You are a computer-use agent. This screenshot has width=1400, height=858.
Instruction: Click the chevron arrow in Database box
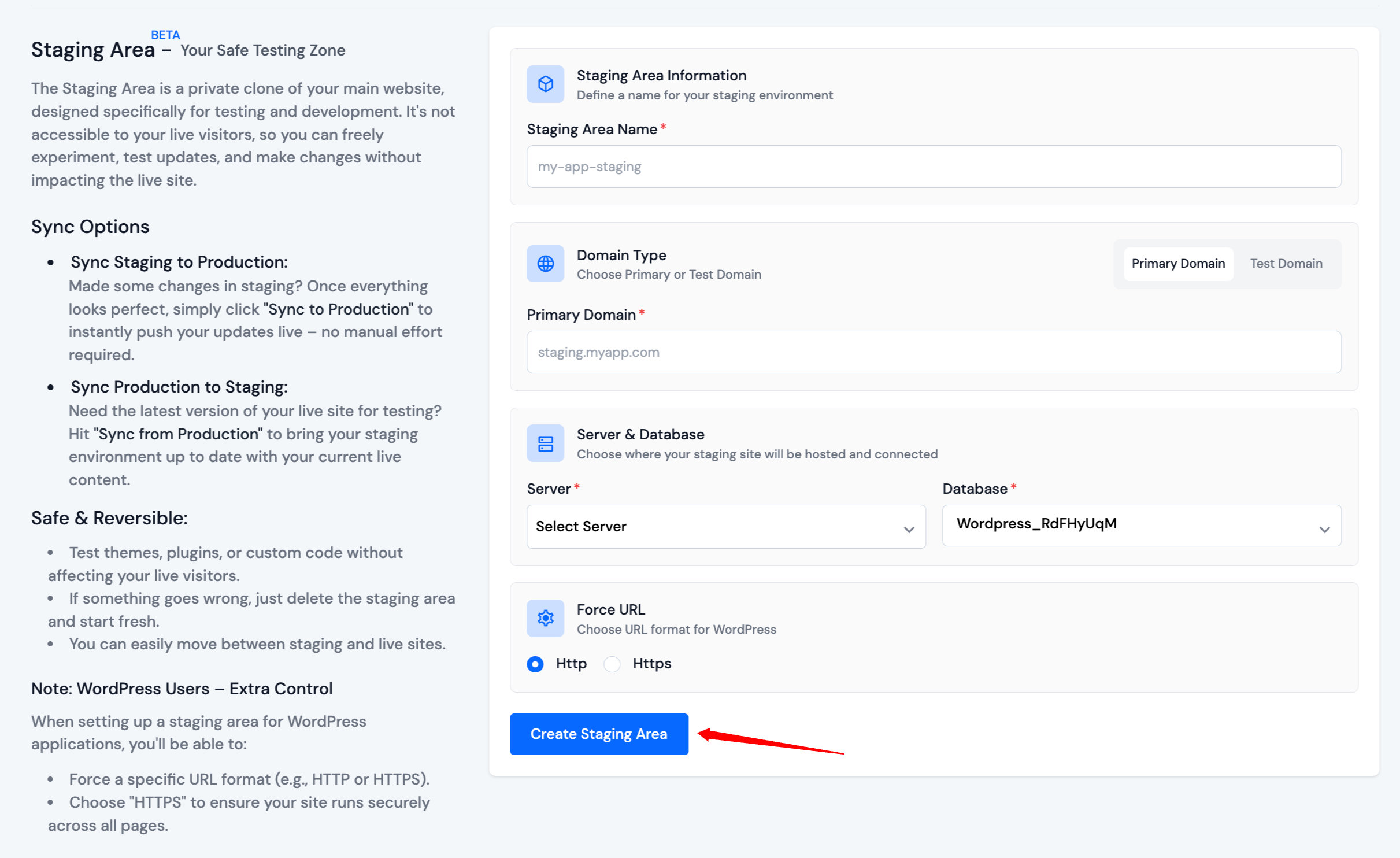click(1324, 529)
